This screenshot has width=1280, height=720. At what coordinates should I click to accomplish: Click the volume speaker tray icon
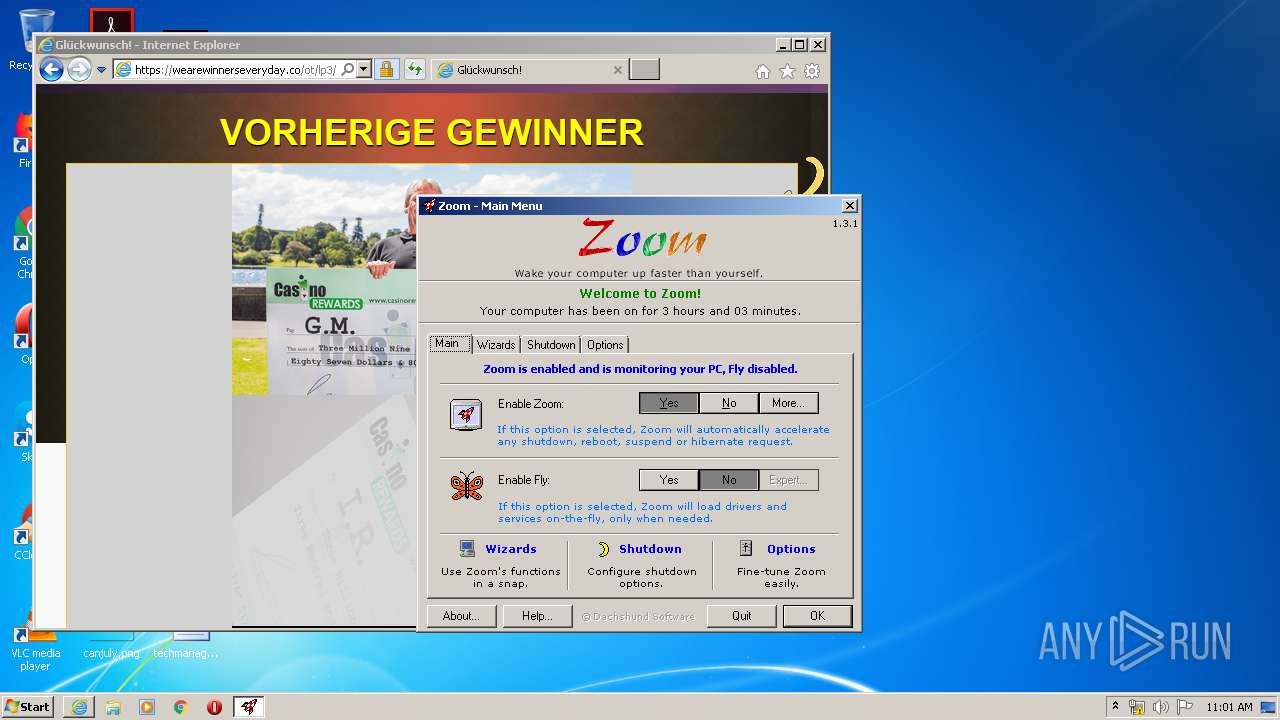[x=1161, y=707]
